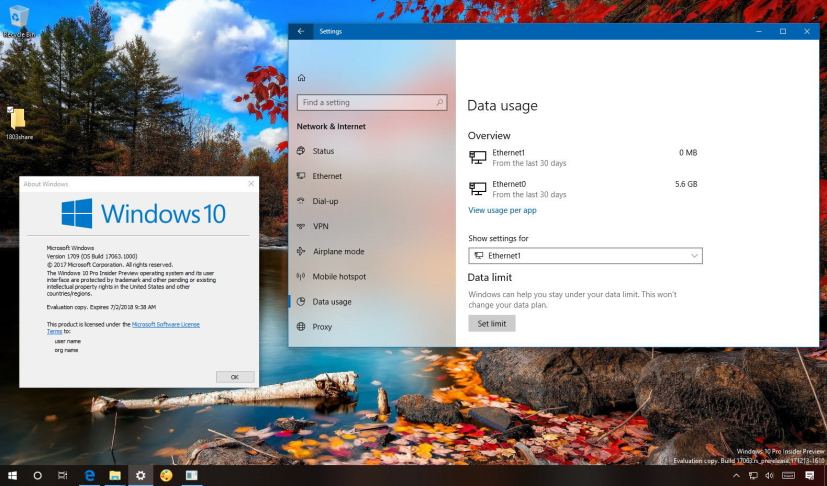Open Settings home via house icon

point(302,78)
